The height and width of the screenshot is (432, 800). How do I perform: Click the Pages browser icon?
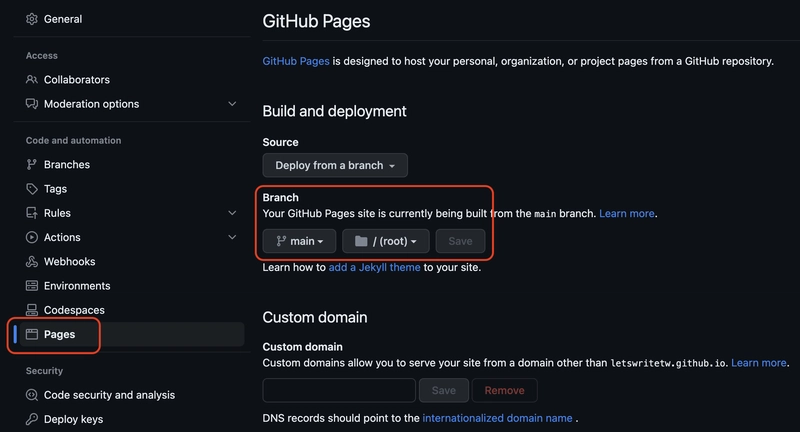(32, 334)
